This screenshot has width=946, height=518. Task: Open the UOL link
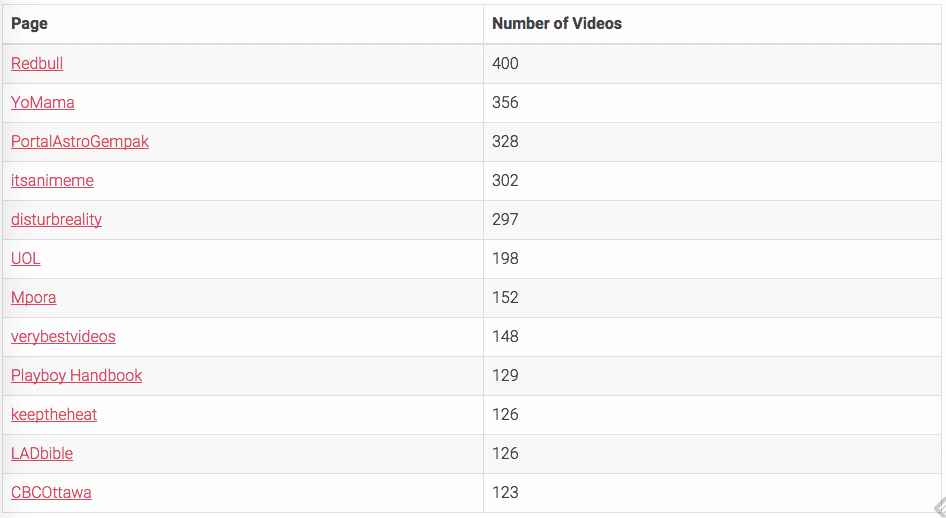(x=26, y=259)
